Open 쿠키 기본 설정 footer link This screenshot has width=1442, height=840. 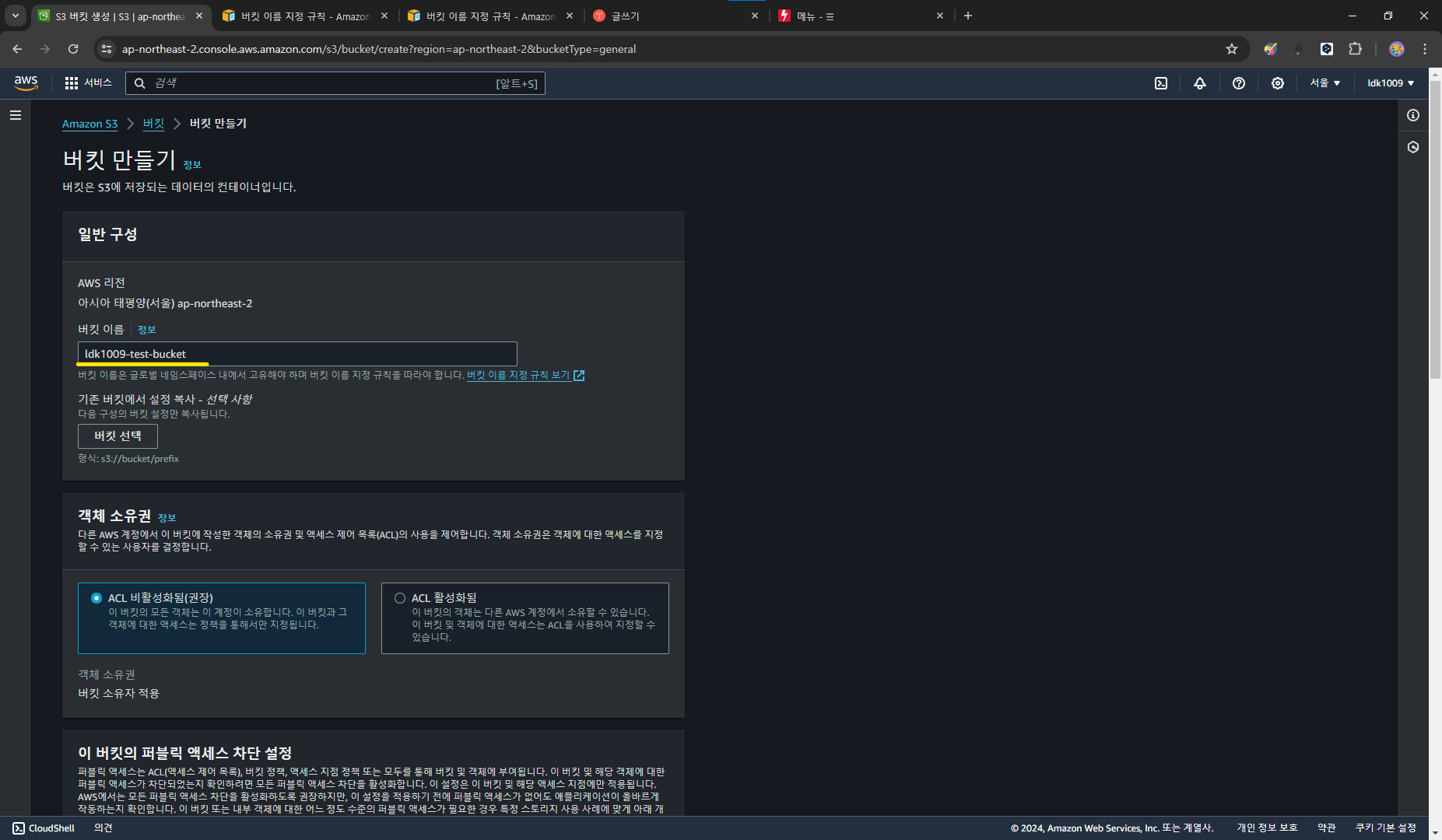click(x=1386, y=828)
